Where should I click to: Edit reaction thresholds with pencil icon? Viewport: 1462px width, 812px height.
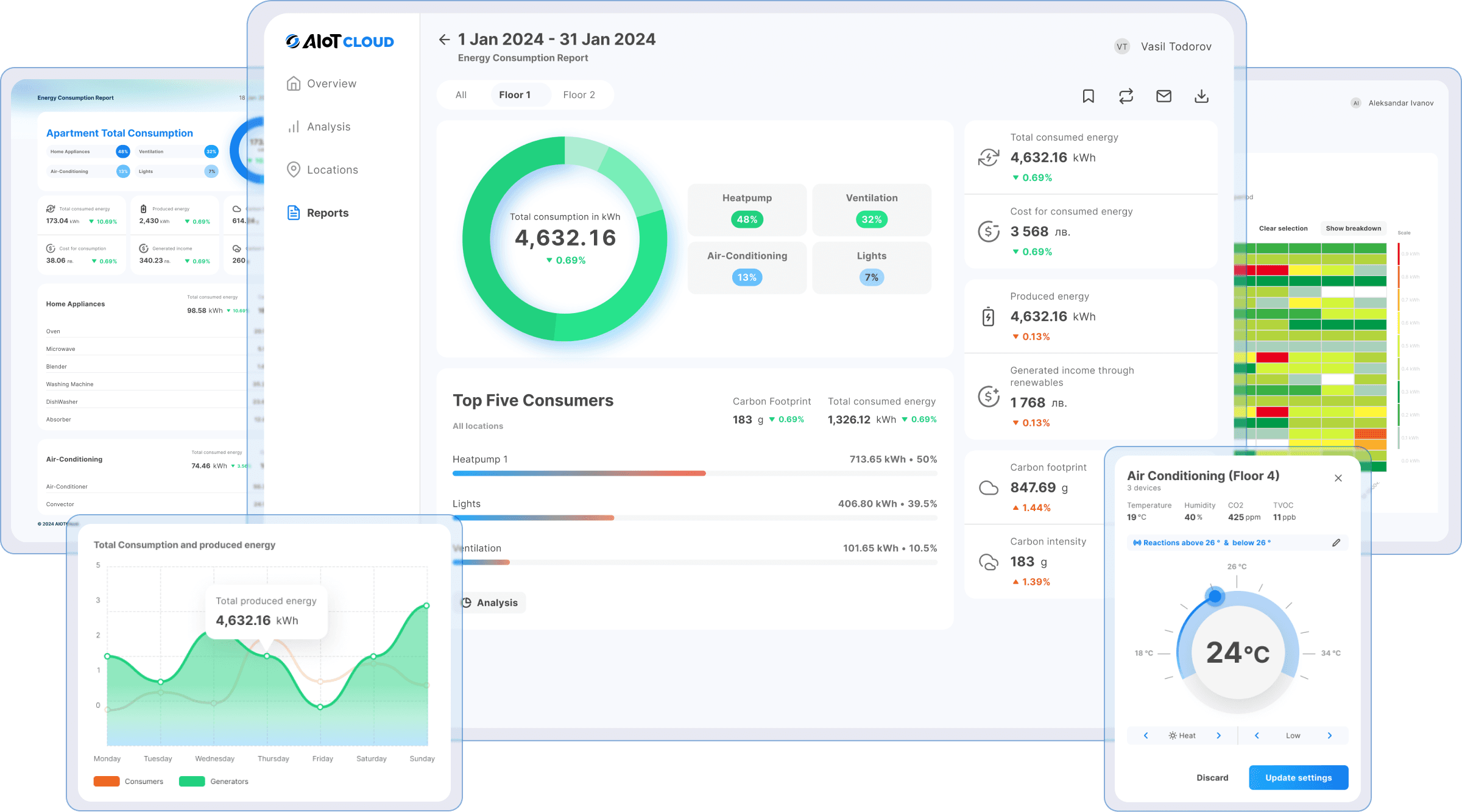coord(1337,542)
